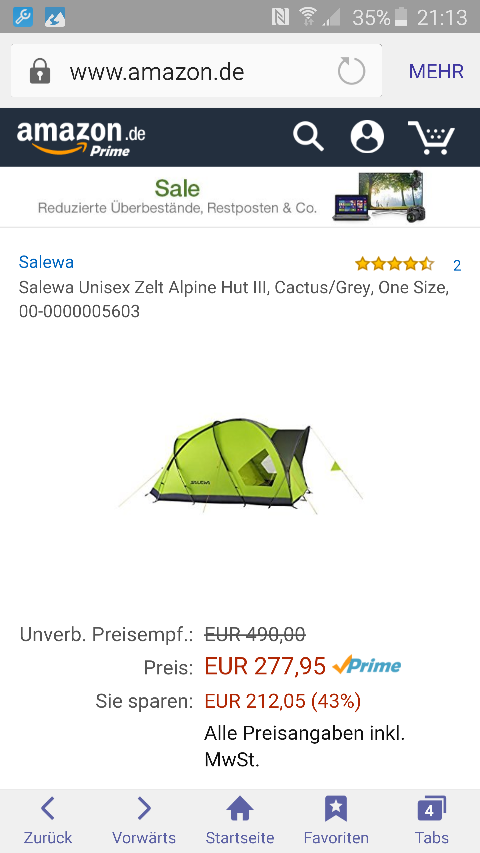Screen dimensions: 480x853
Task: Tap the Prime badge beside the price
Action: tap(367, 665)
